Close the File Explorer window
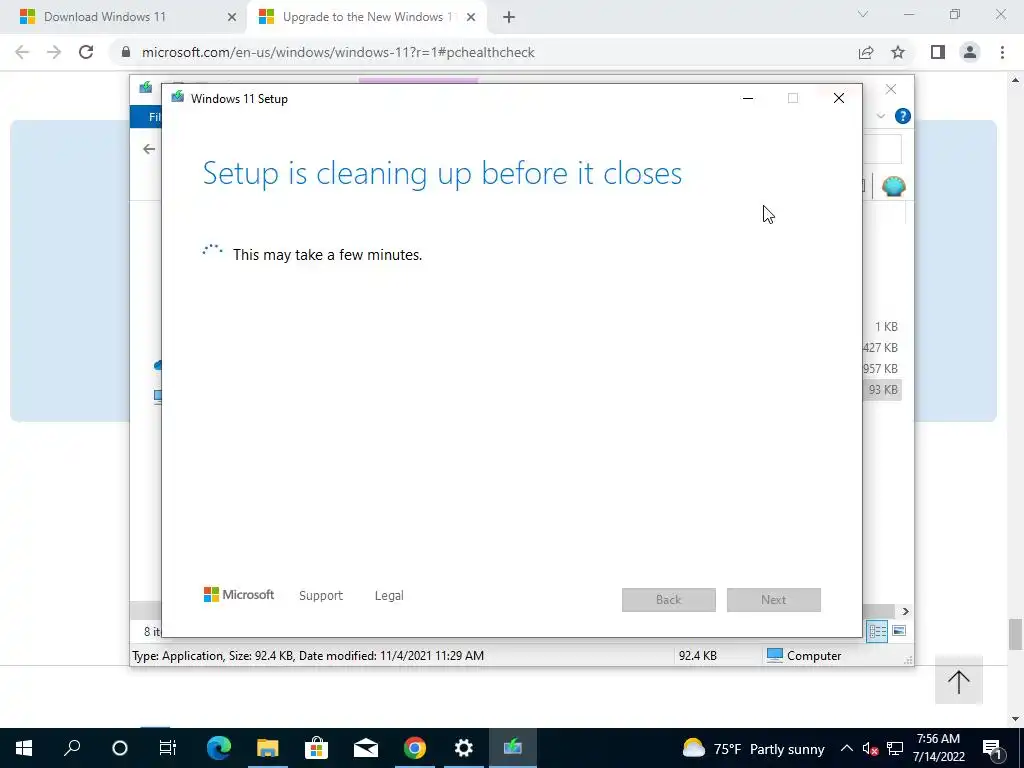This screenshot has height=768, width=1024. click(x=891, y=89)
